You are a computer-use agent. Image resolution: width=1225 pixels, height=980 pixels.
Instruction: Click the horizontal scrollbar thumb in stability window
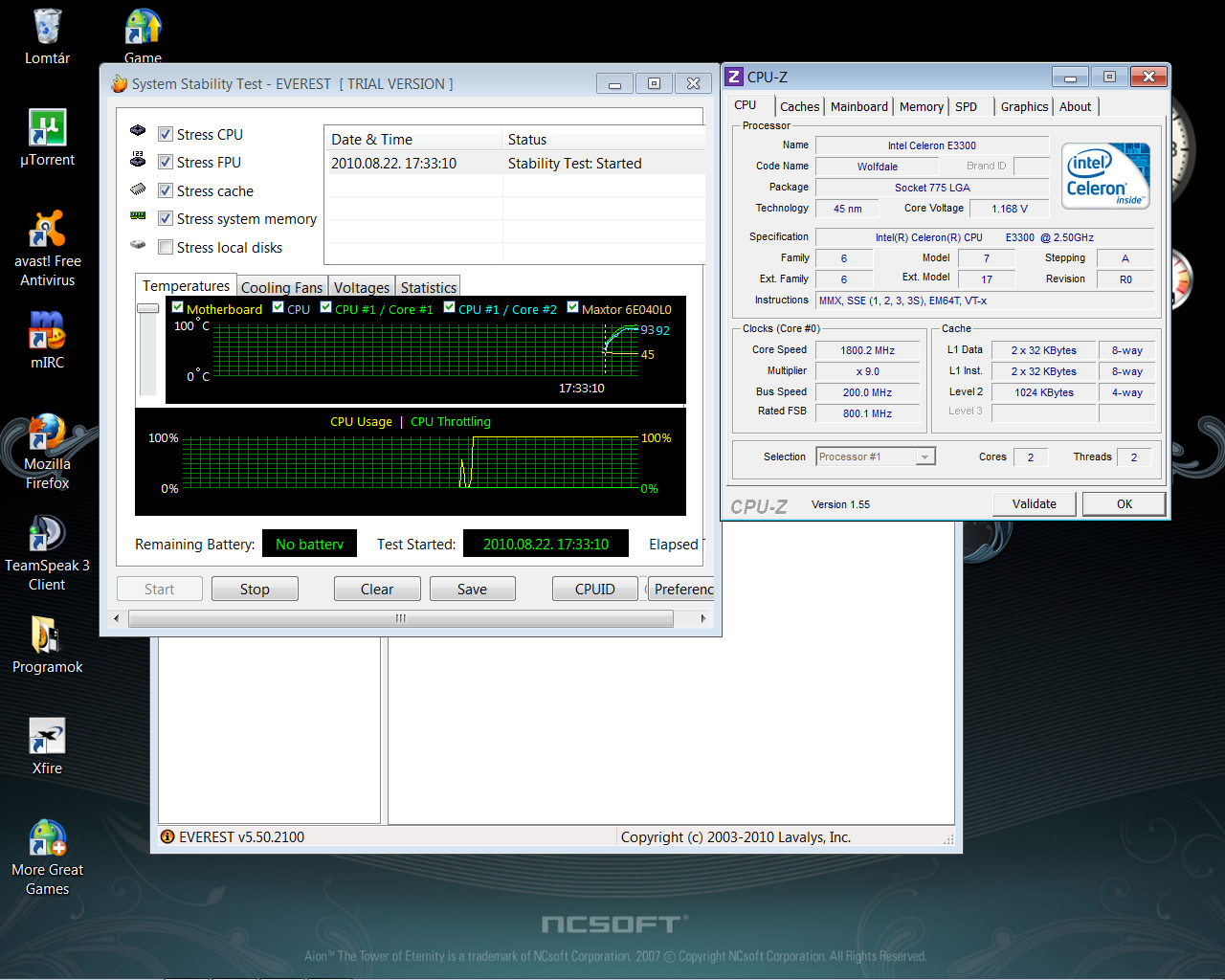400,618
